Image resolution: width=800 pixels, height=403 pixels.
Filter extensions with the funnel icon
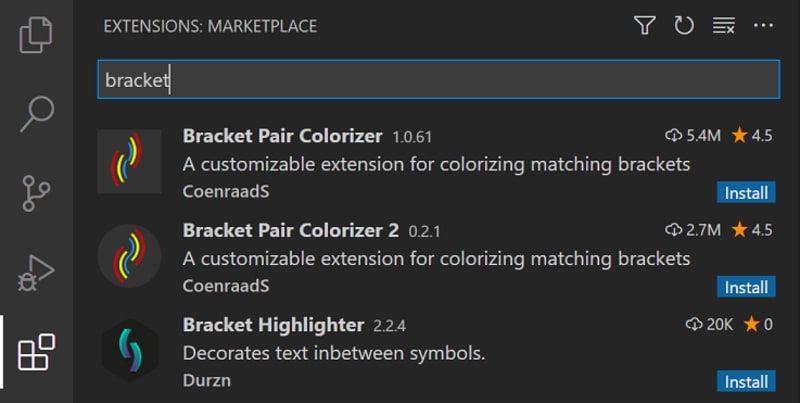tap(644, 25)
